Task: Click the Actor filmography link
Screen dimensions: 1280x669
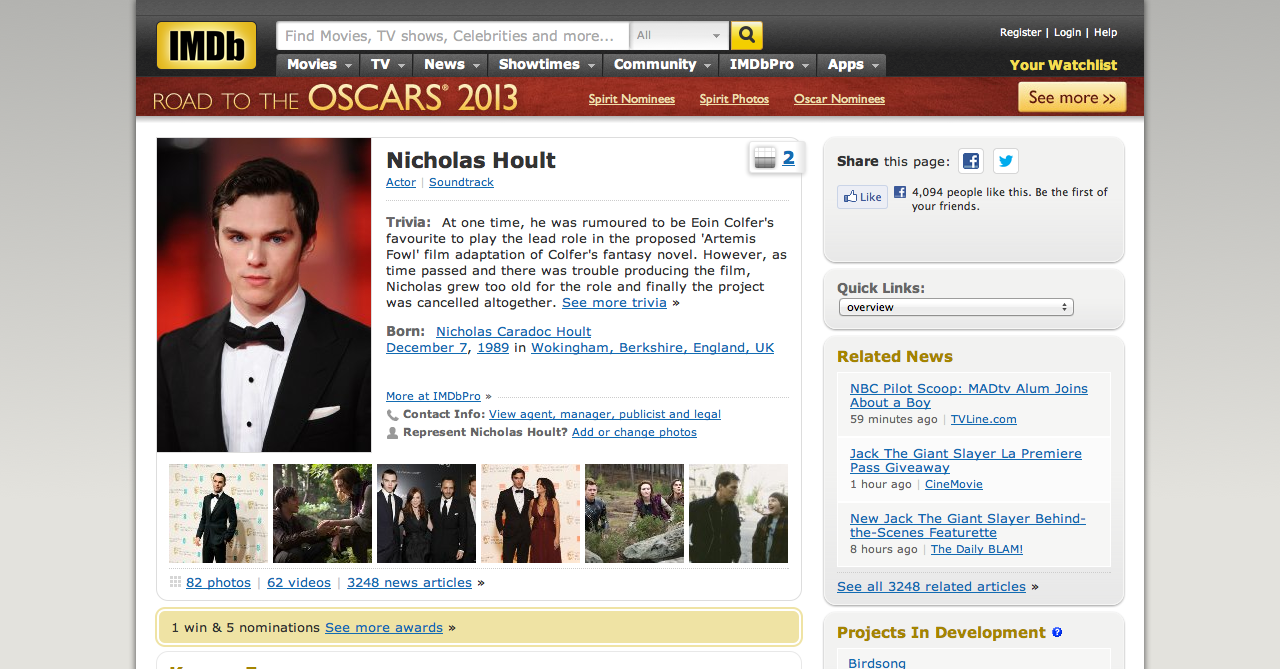Action: (x=401, y=182)
